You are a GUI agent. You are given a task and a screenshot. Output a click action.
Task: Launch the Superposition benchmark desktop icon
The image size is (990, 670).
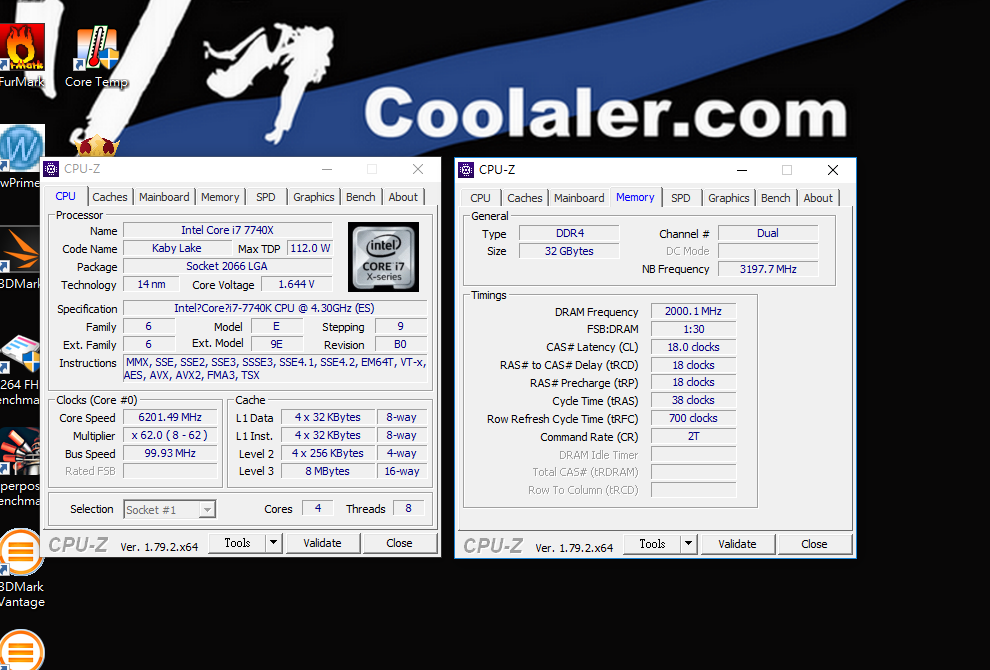tap(20, 467)
